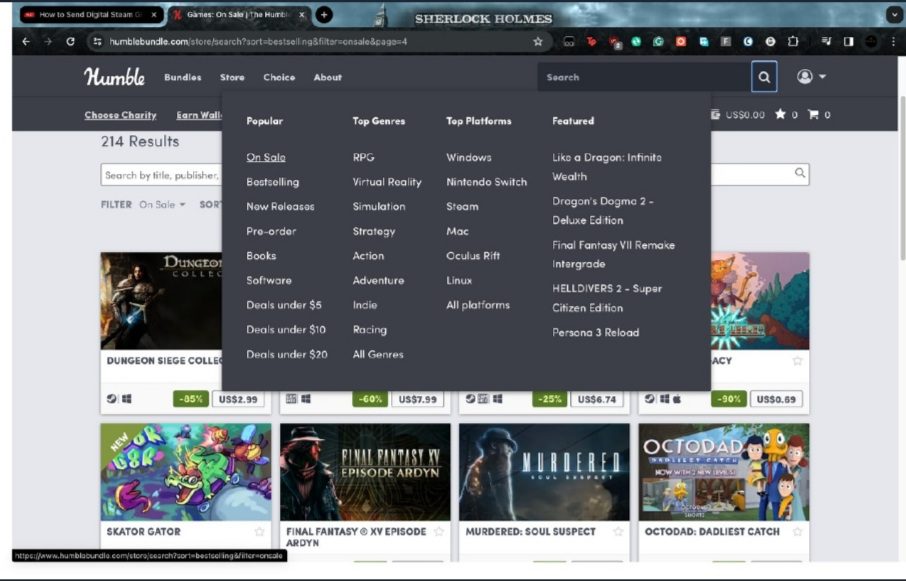Open the Bundles menu item
The height and width of the screenshot is (581, 906).
coord(182,77)
